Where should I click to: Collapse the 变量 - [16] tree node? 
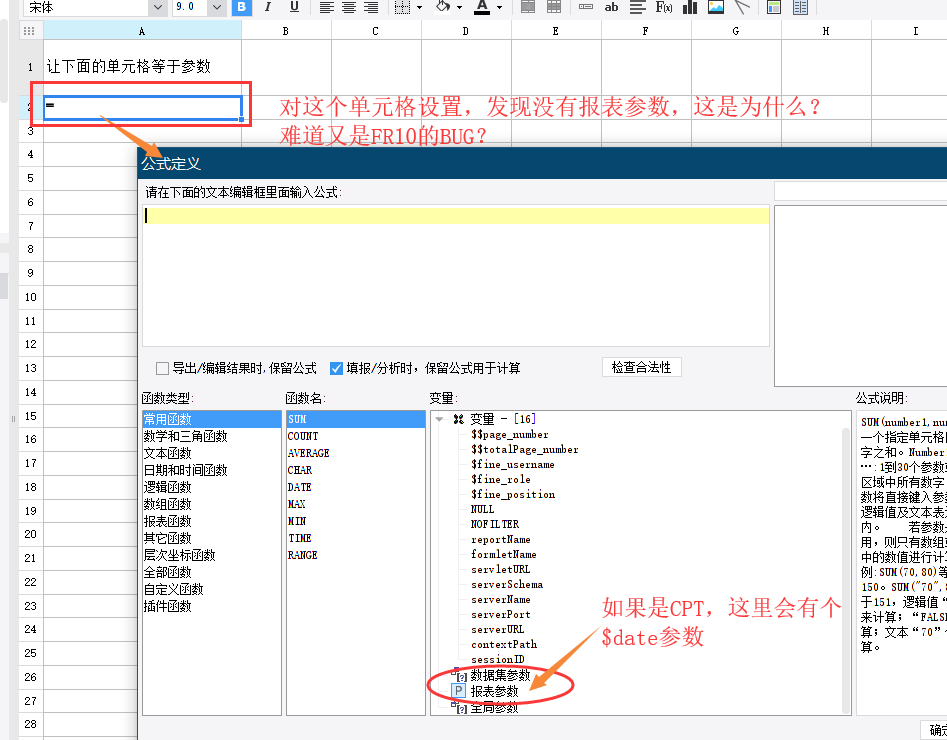click(x=440, y=419)
